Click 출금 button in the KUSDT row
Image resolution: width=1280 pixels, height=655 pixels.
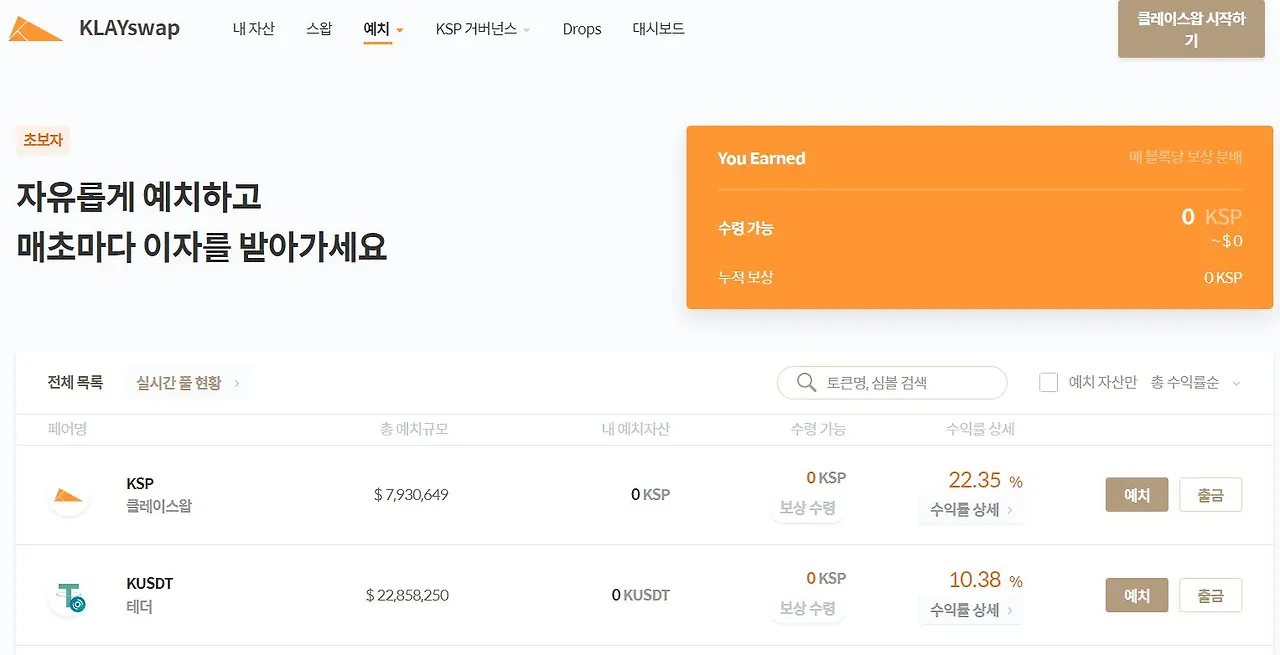pos(1211,595)
